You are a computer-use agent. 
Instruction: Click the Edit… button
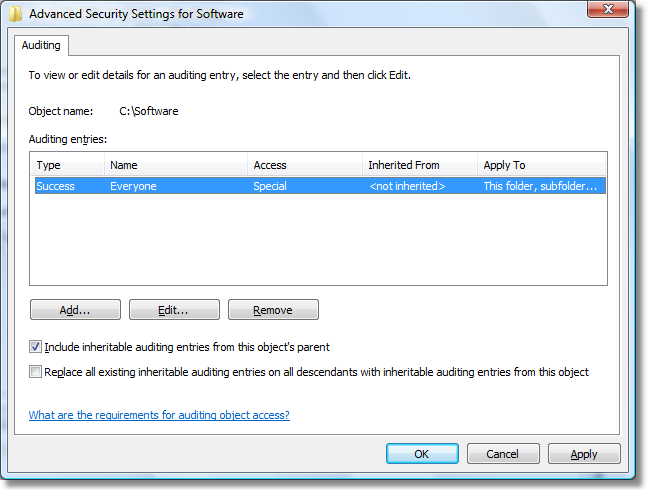174,310
